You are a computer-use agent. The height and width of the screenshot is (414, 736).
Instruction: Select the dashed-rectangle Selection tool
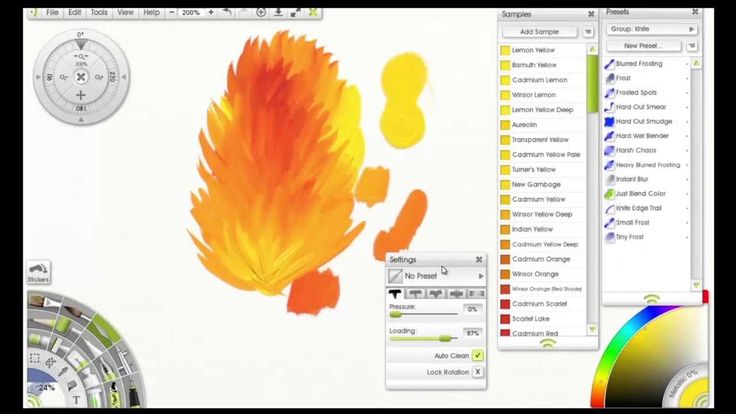pyautogui.click(x=34, y=359)
